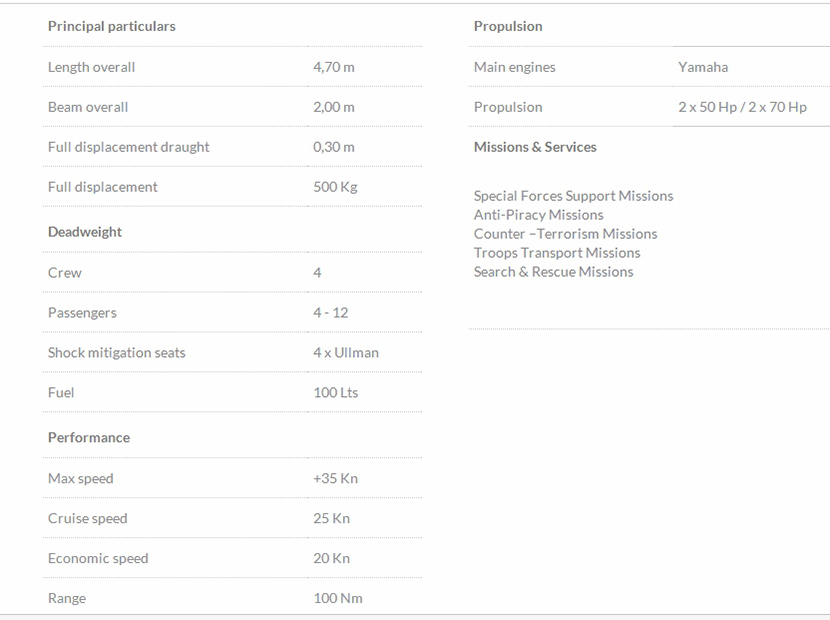Click the Deadweight section heading
This screenshot has width=830, height=620.
click(85, 232)
